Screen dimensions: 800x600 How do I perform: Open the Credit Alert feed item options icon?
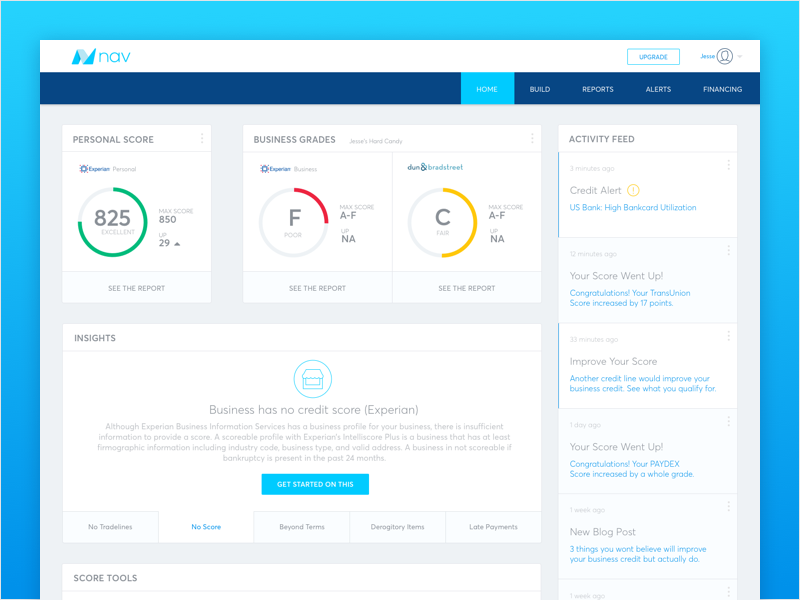point(729,165)
